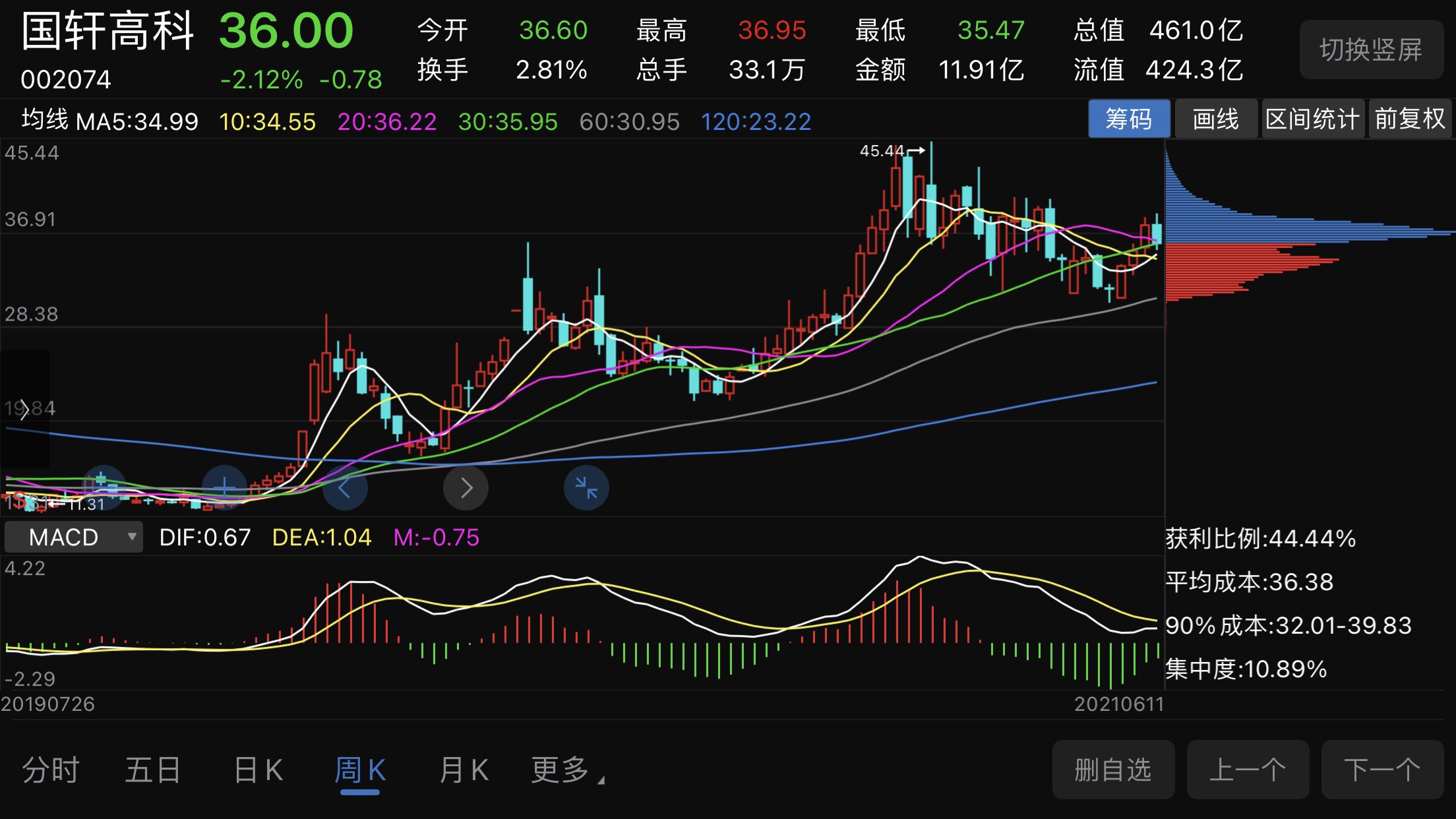Tap the 今开 36.60 opening price value
The height and width of the screenshot is (819, 1456).
(553, 30)
